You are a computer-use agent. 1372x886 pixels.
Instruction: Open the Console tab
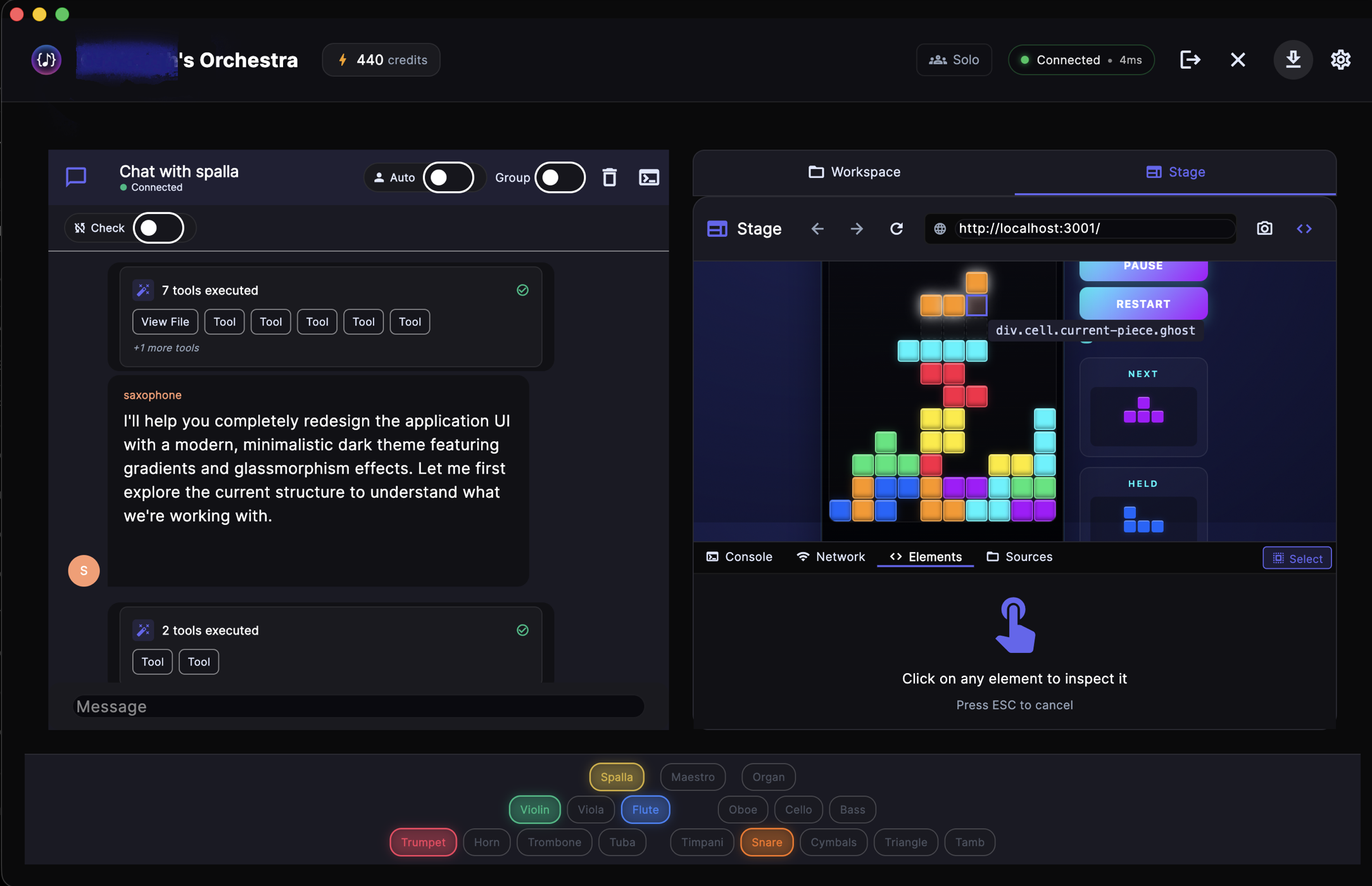click(739, 557)
